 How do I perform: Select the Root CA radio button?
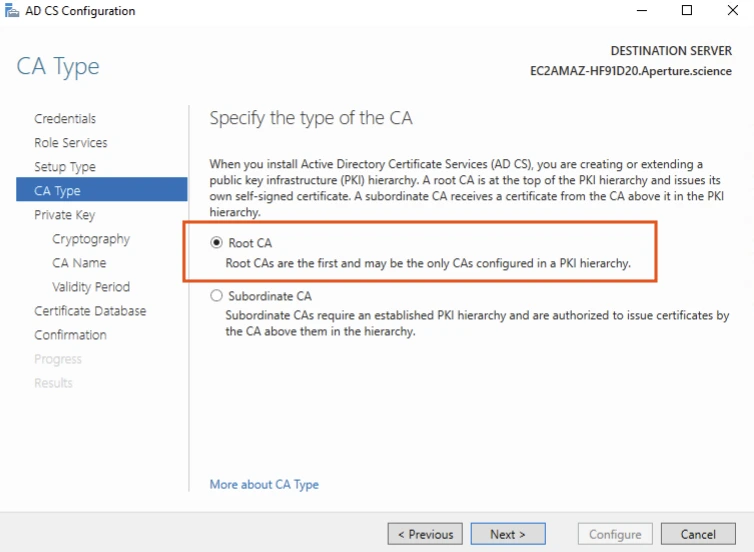(216, 243)
